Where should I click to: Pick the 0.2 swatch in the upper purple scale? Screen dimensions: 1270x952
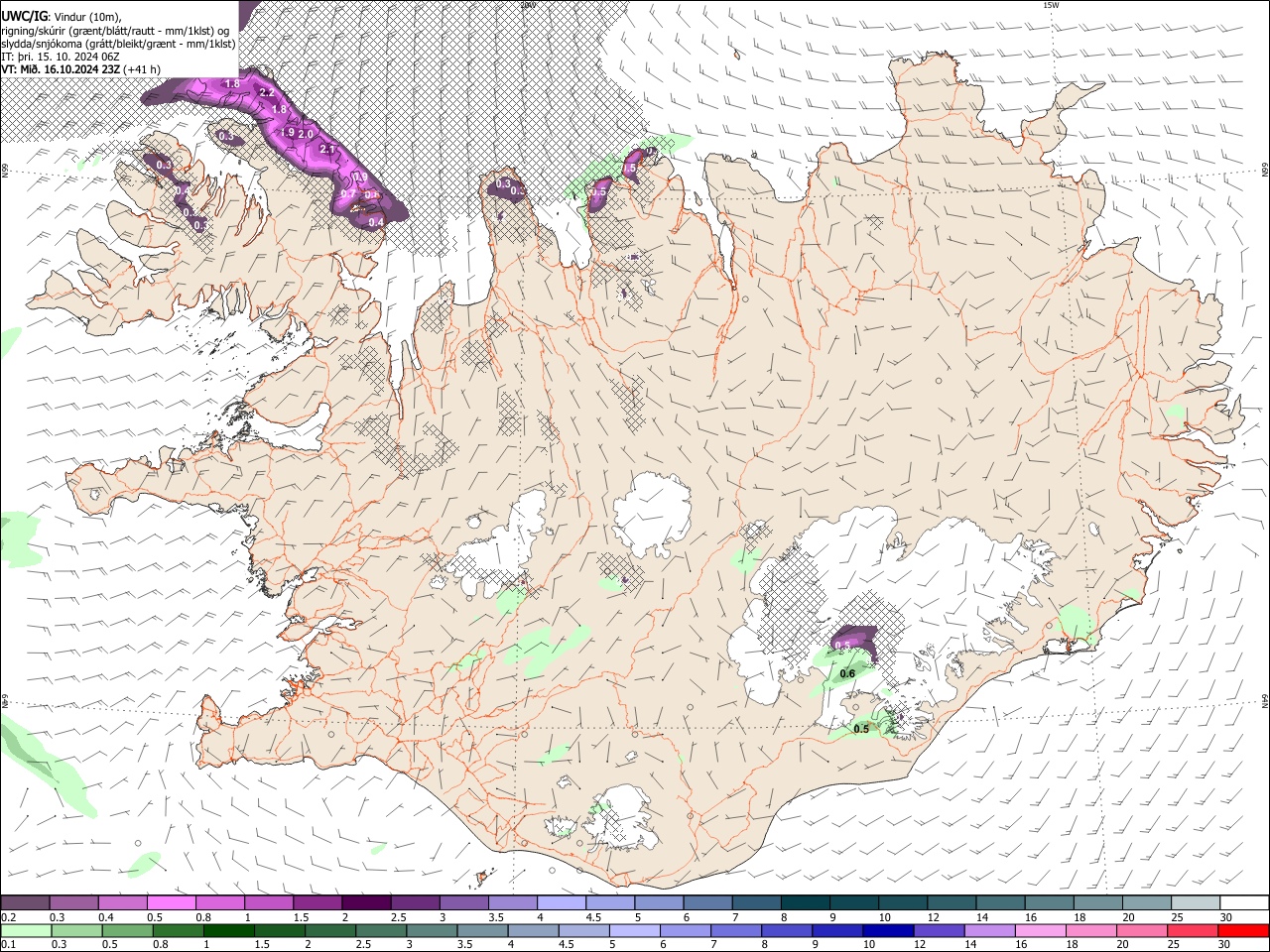click(x=25, y=902)
